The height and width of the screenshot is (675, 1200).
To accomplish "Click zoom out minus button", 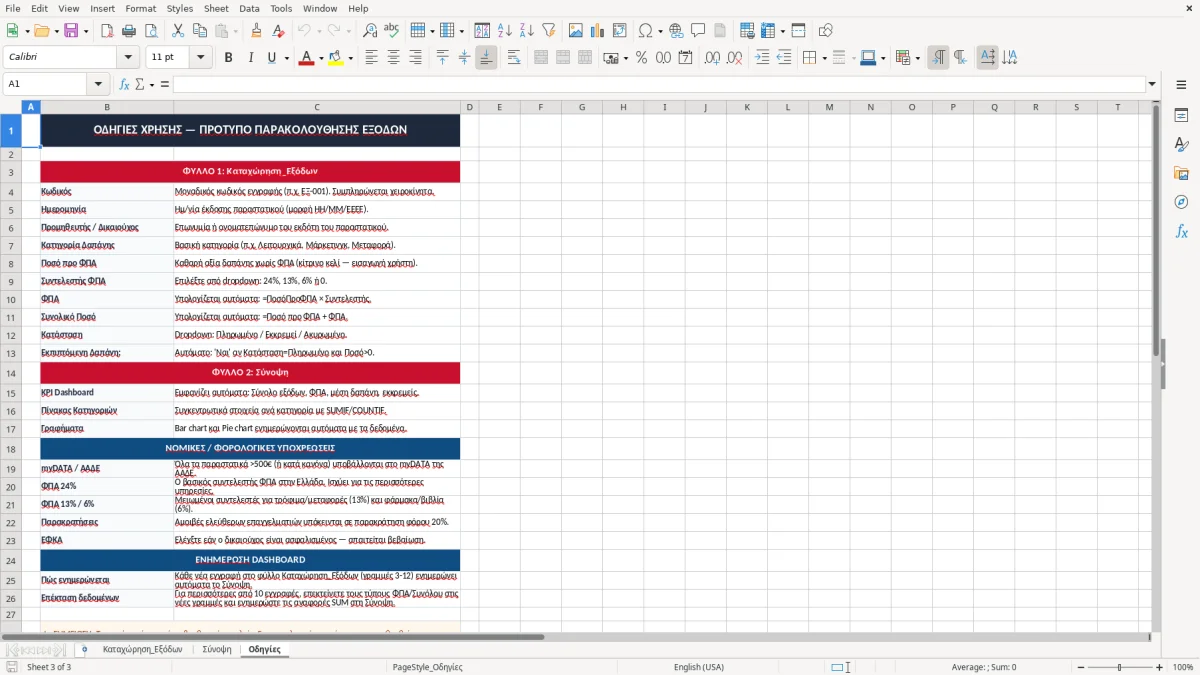I will click(x=1080, y=667).
